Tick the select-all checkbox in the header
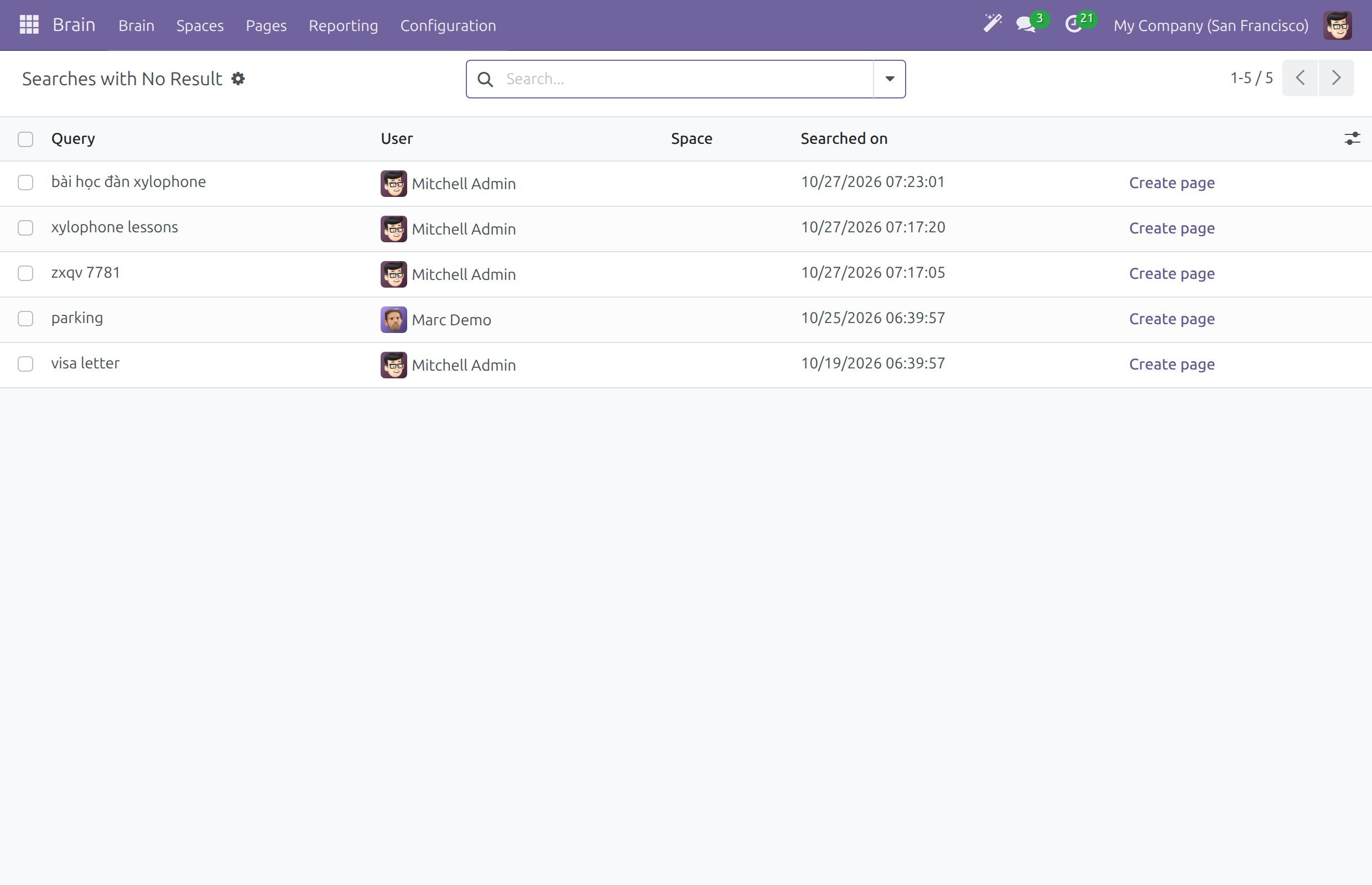Screen dimensions: 1372x885 pyautogui.click(x=25, y=139)
